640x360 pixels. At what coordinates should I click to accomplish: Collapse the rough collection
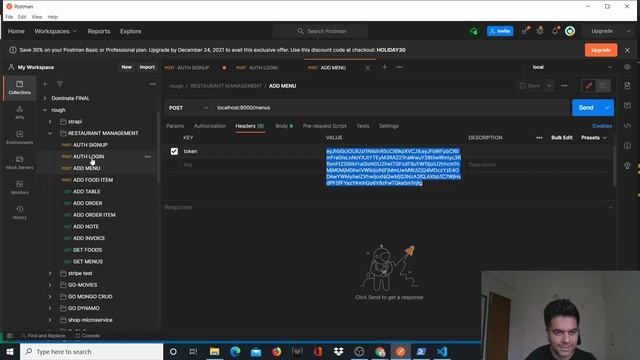[x=45, y=110]
